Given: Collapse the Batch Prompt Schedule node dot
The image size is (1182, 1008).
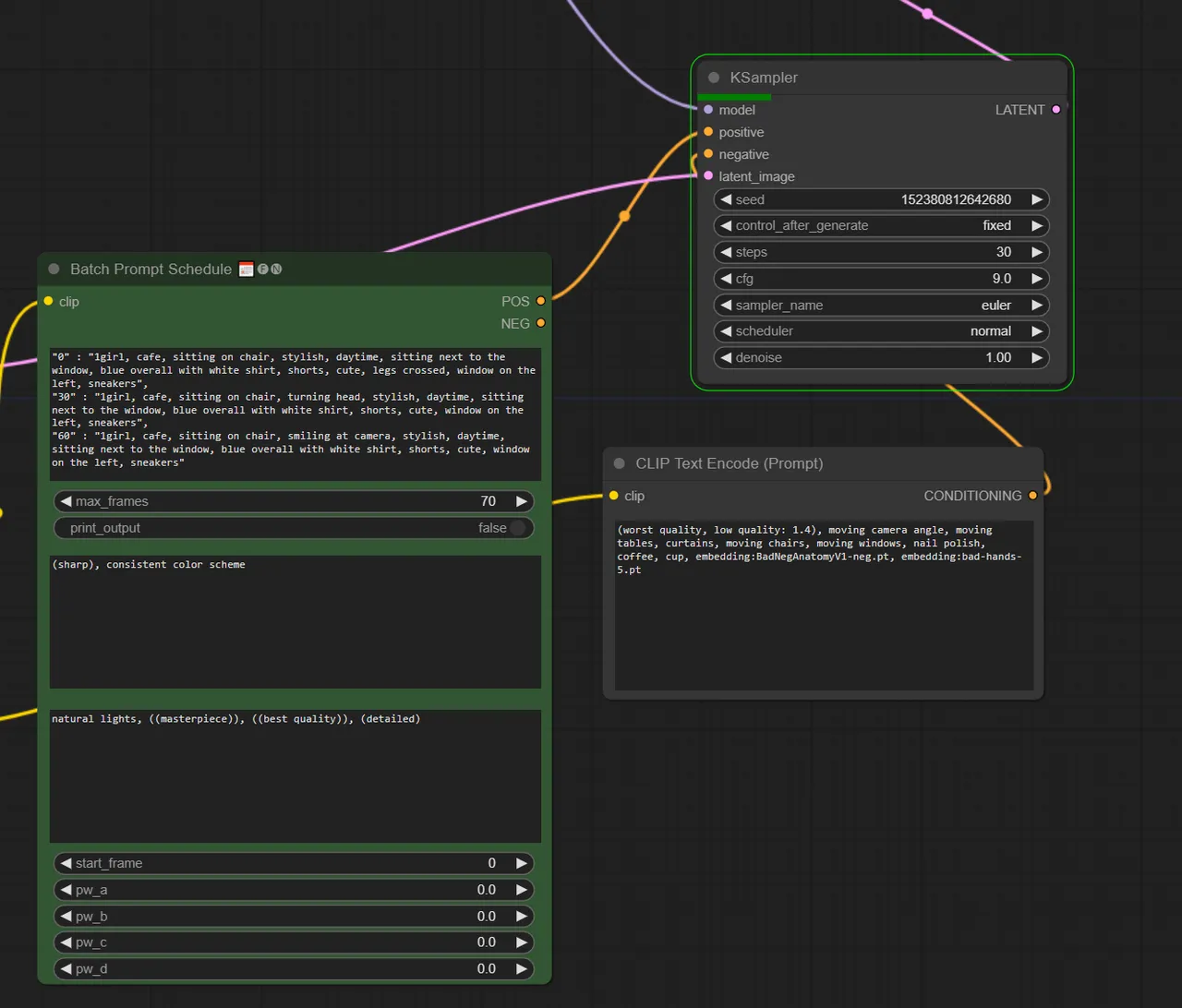Looking at the screenshot, I should coord(54,270).
